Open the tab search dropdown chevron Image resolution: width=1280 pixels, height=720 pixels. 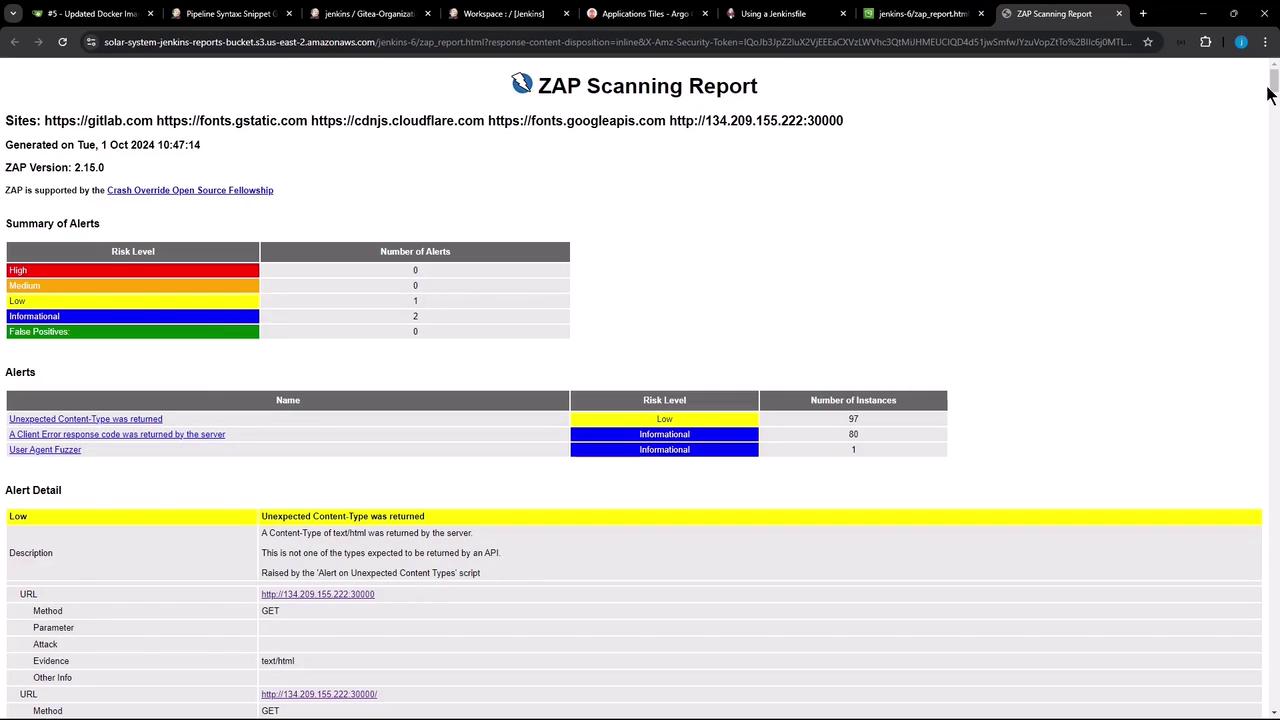[x=13, y=14]
